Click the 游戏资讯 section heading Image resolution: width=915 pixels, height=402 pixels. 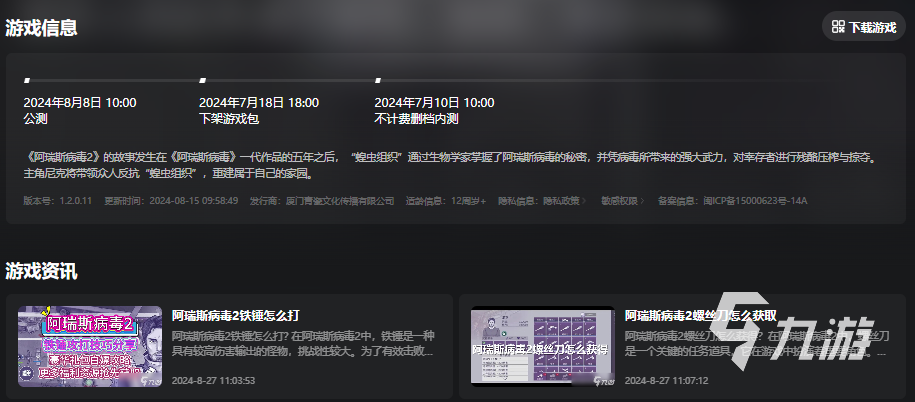[x=41, y=271]
